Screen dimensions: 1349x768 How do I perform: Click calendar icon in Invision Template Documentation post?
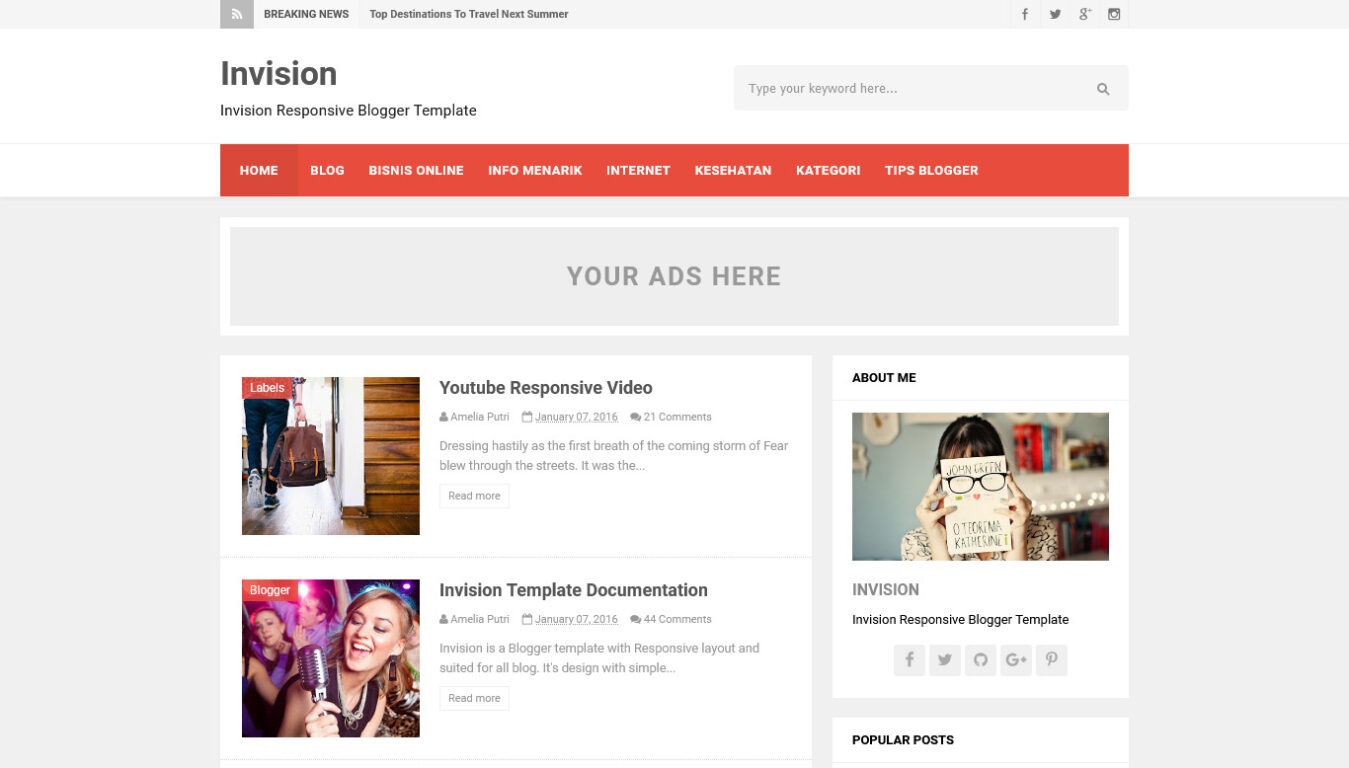coord(527,619)
